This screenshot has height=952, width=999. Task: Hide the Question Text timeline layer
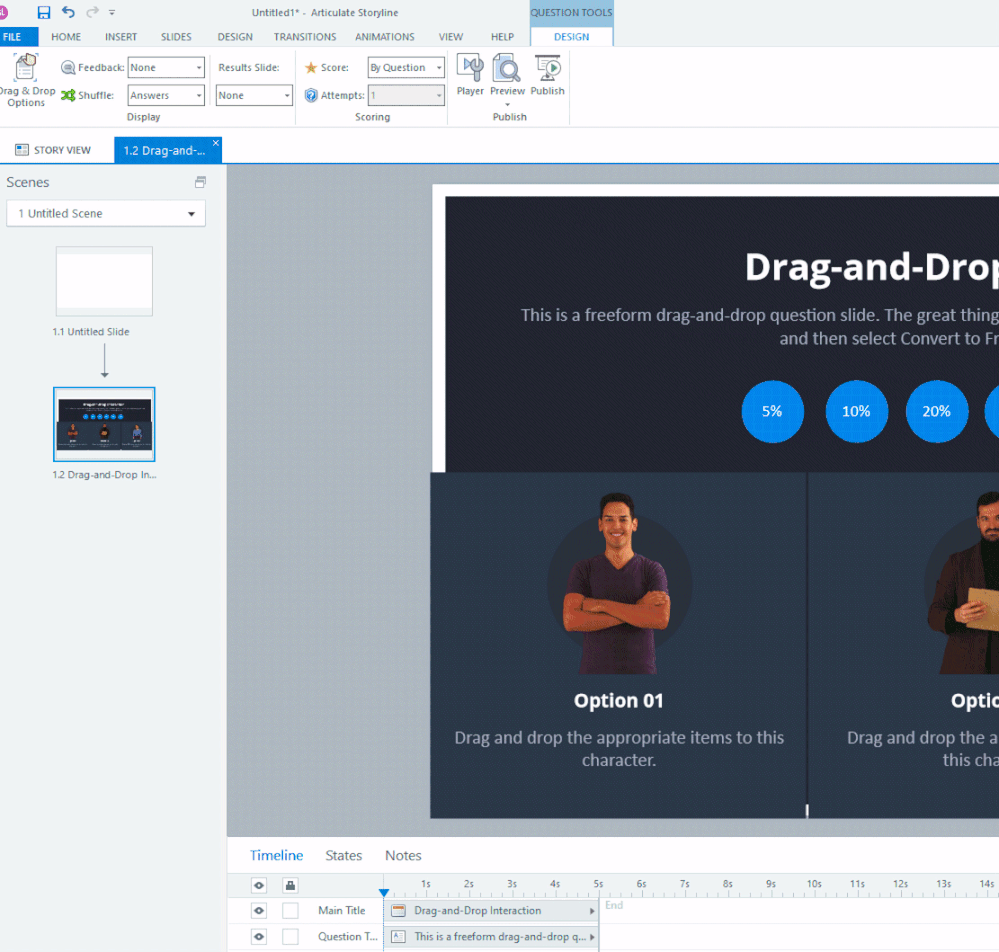(x=259, y=937)
